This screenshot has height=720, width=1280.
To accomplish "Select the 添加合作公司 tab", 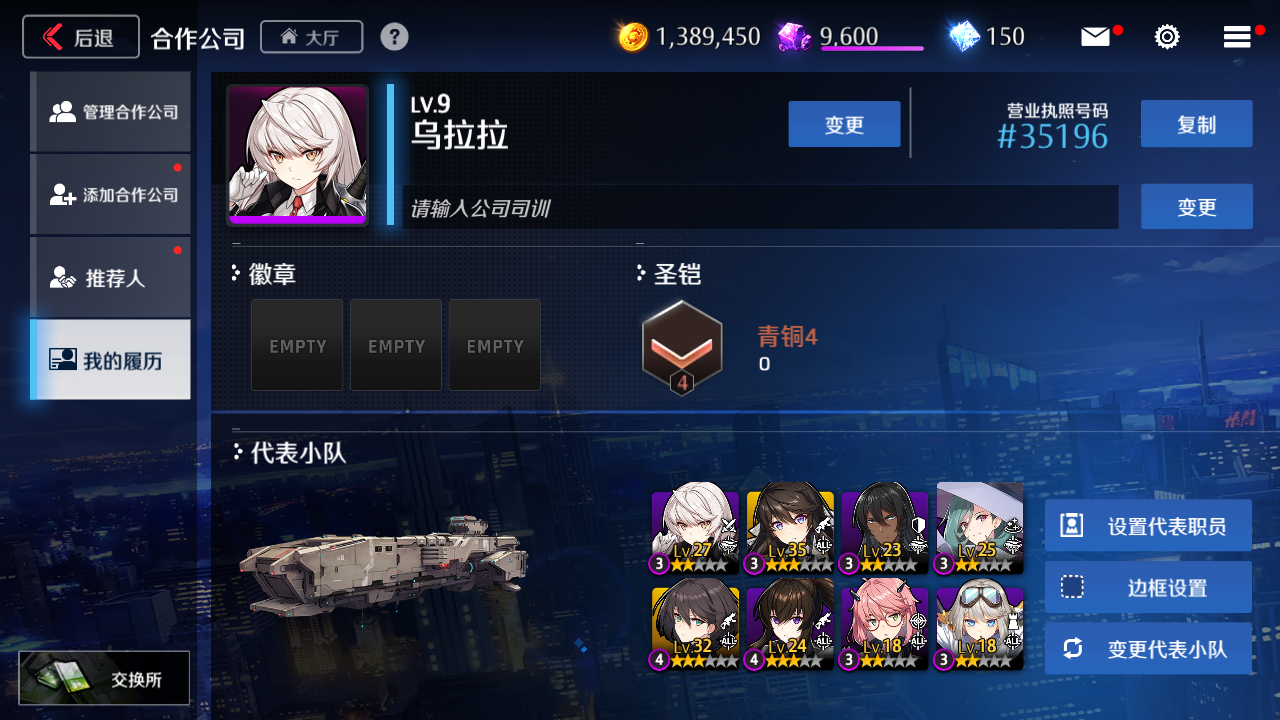I will [x=110, y=194].
